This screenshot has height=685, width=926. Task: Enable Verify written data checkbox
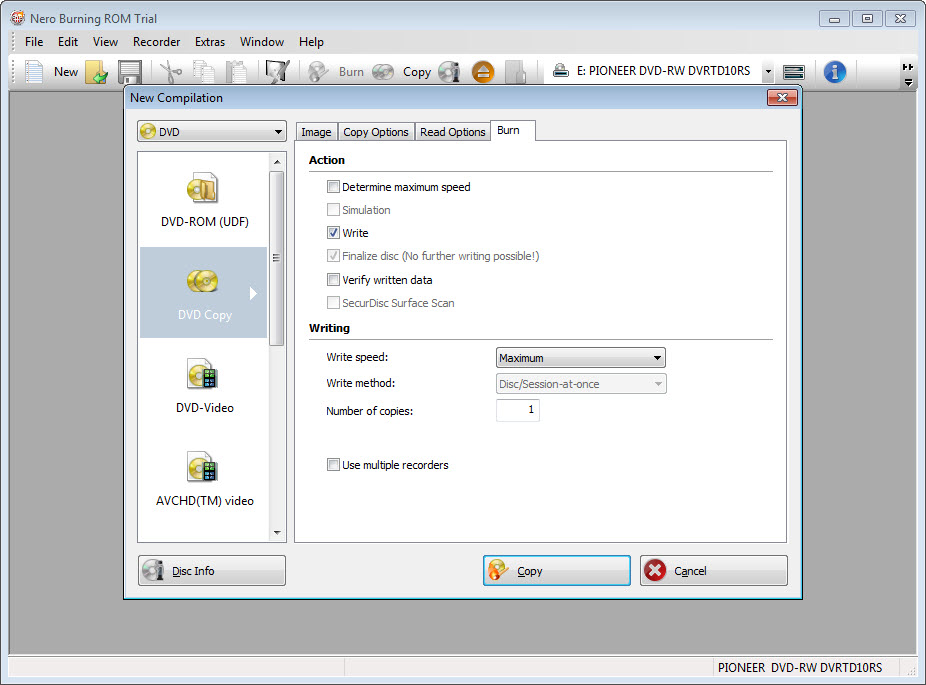tap(334, 280)
